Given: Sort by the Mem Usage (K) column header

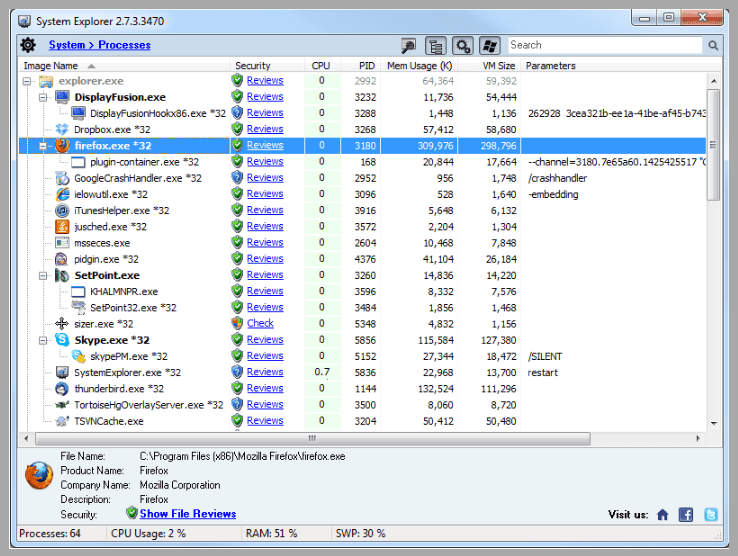Looking at the screenshot, I should click(x=419, y=66).
